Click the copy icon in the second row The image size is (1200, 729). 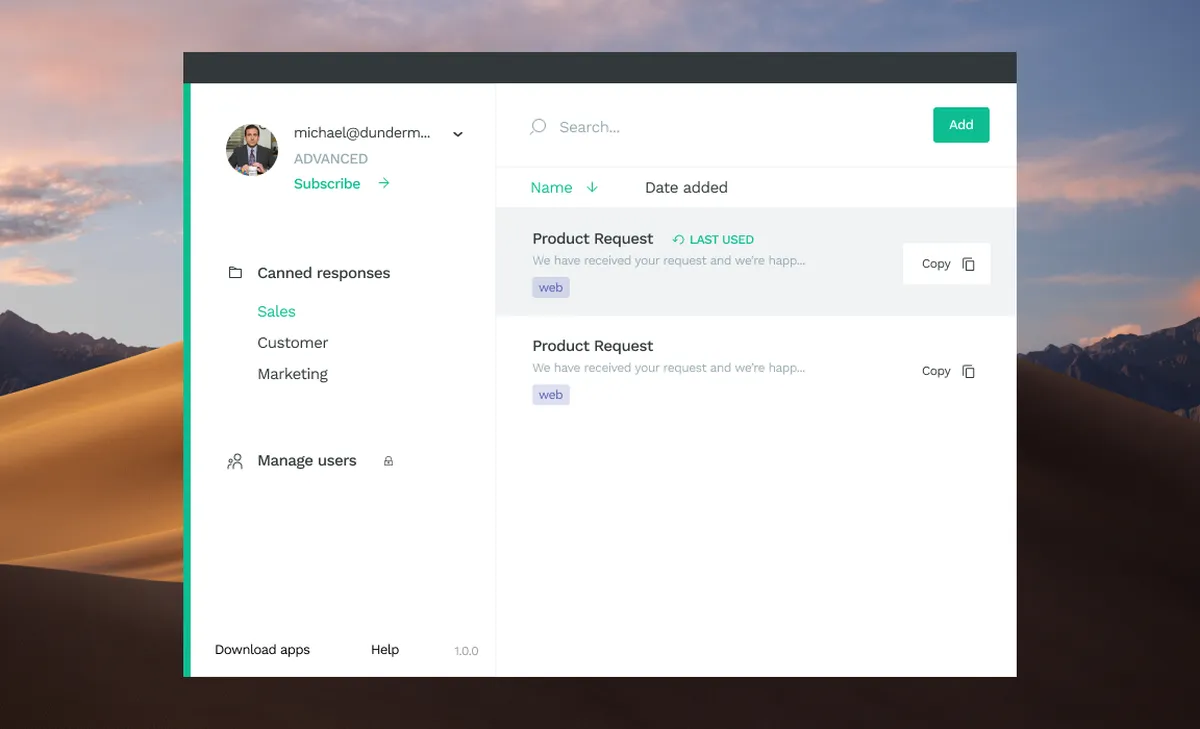point(968,371)
